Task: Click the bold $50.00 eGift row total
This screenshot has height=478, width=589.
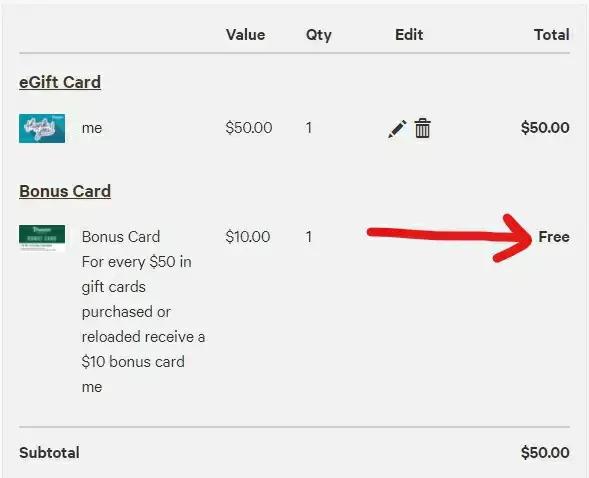Action: (545, 128)
